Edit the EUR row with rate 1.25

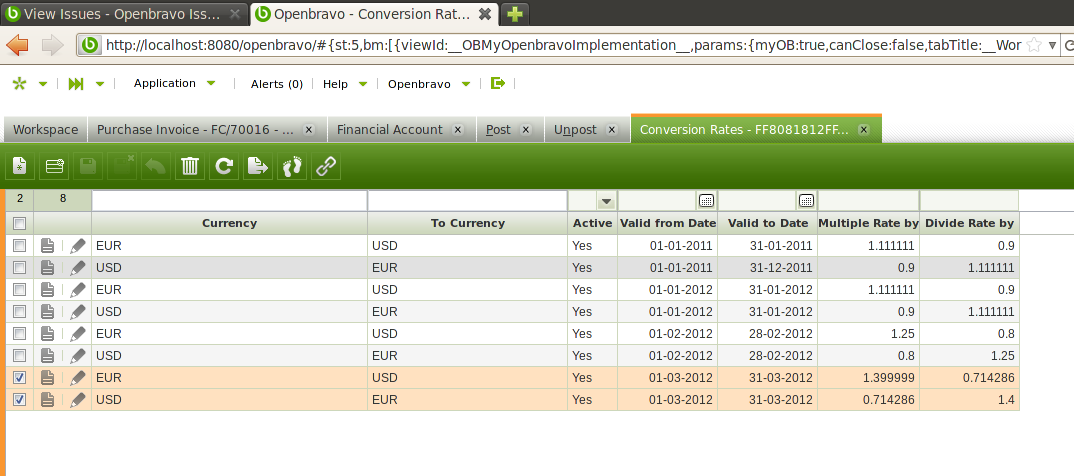click(78, 334)
